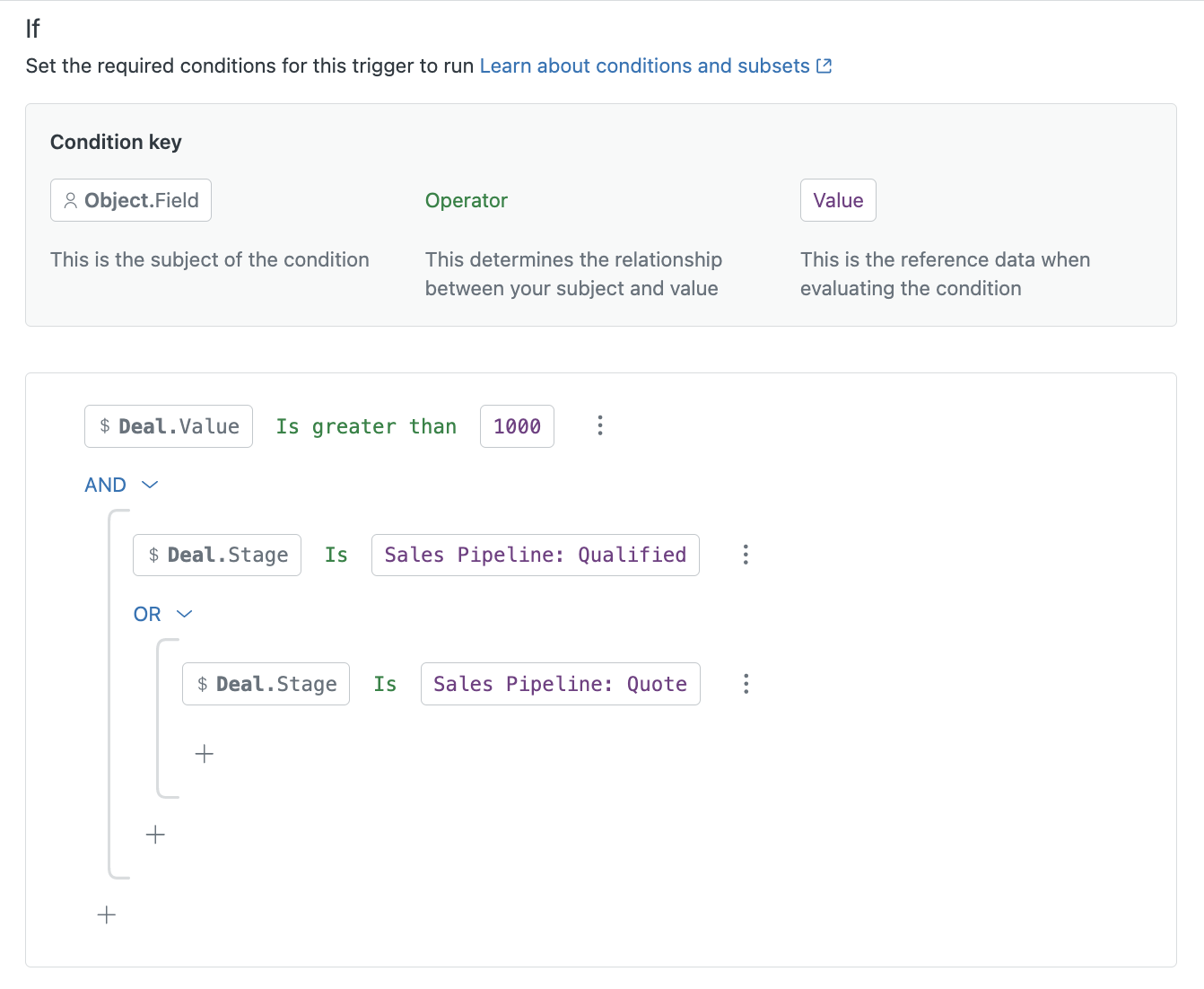The height and width of the screenshot is (989, 1204).
Task: Add condition with plus inside AND group
Action: tap(155, 835)
